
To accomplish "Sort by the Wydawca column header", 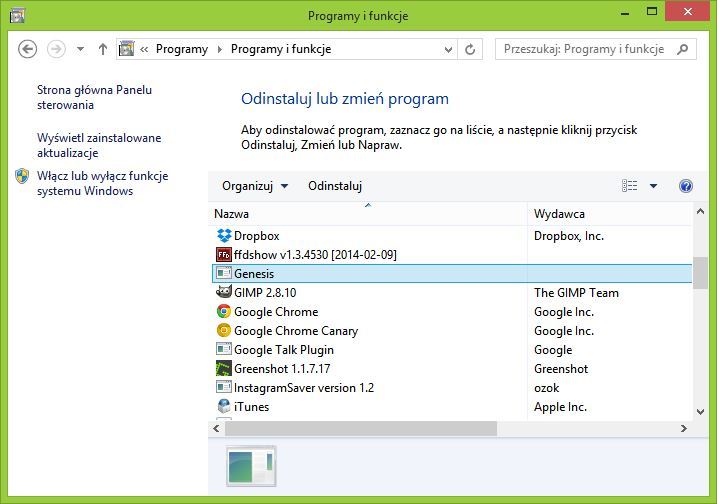I will pos(610,214).
